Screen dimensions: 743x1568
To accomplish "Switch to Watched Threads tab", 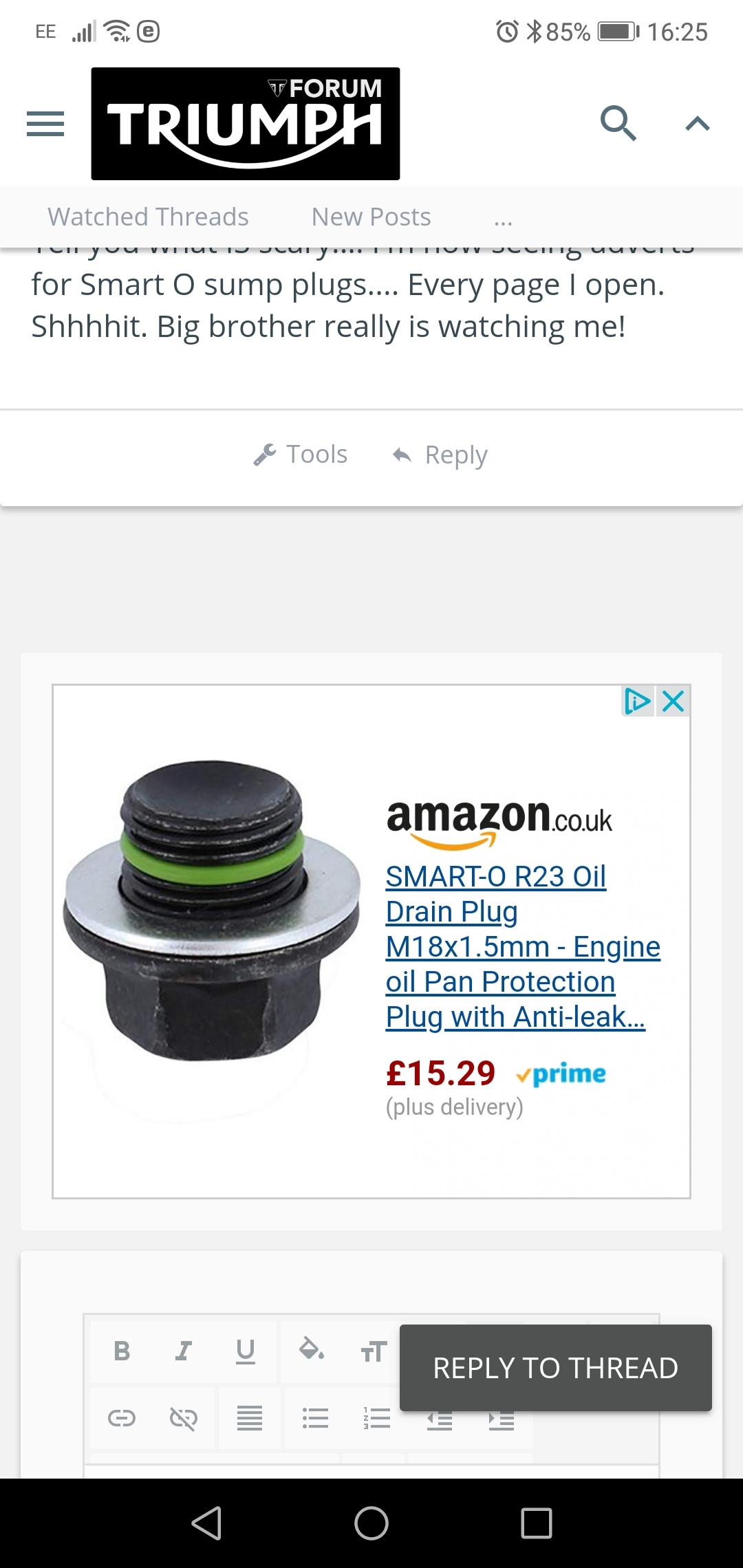I will tap(148, 217).
